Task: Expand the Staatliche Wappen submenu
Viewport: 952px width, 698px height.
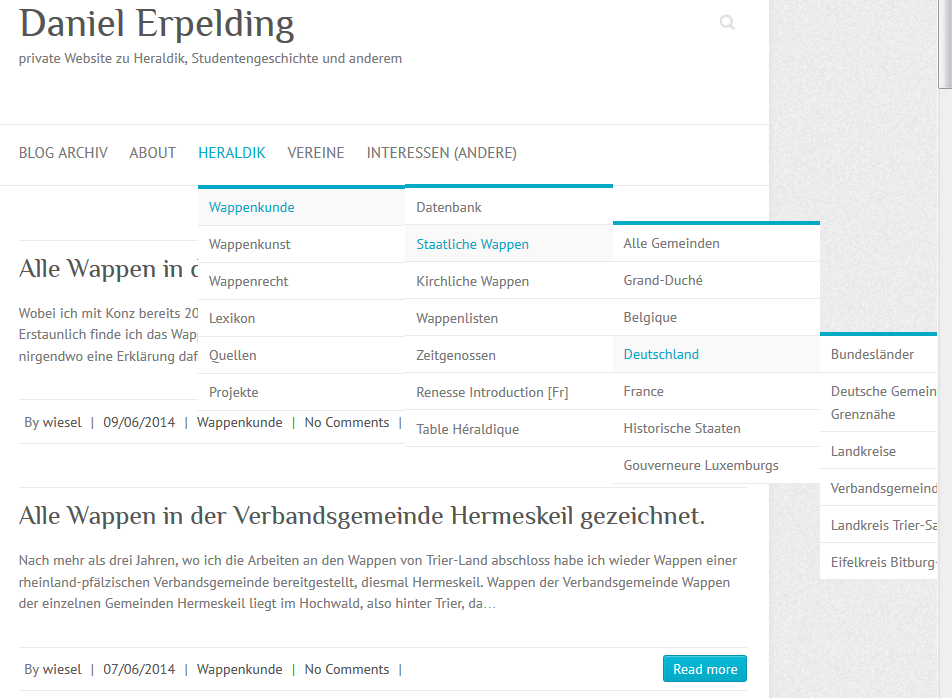Action: 472,245
